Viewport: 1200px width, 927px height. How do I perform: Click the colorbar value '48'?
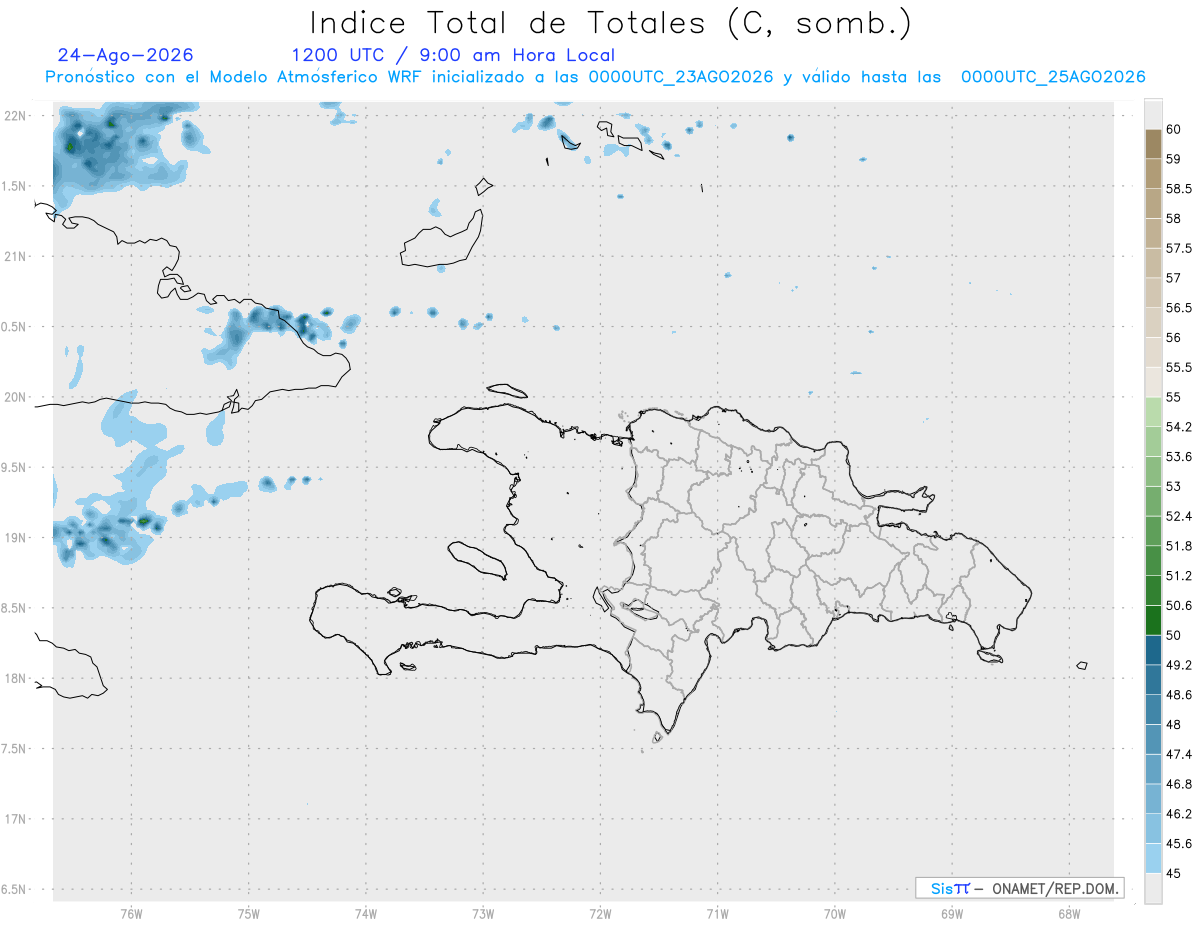pos(1174,724)
